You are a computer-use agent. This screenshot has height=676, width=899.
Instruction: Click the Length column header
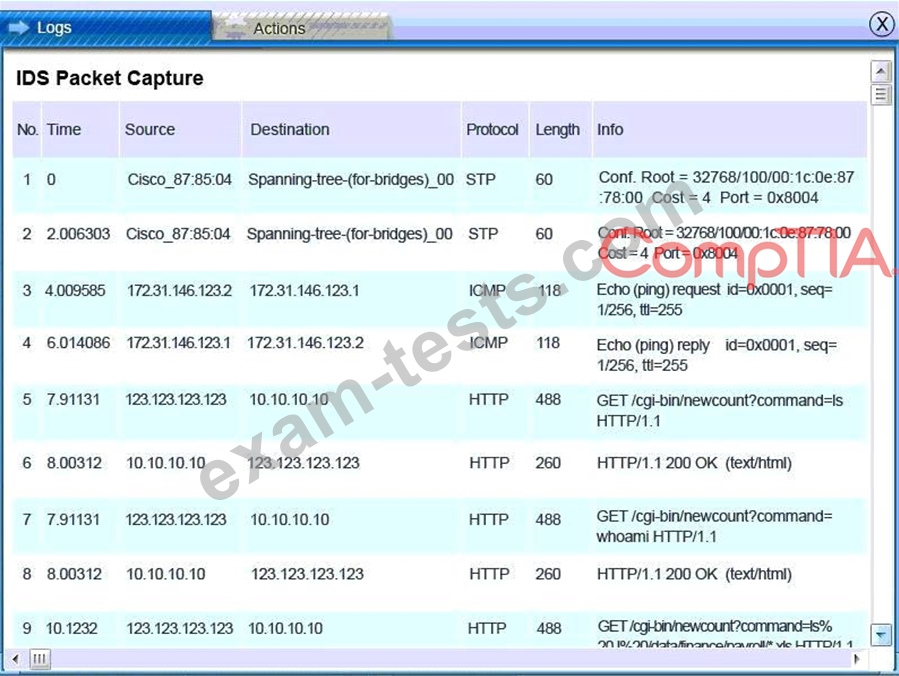(x=561, y=130)
